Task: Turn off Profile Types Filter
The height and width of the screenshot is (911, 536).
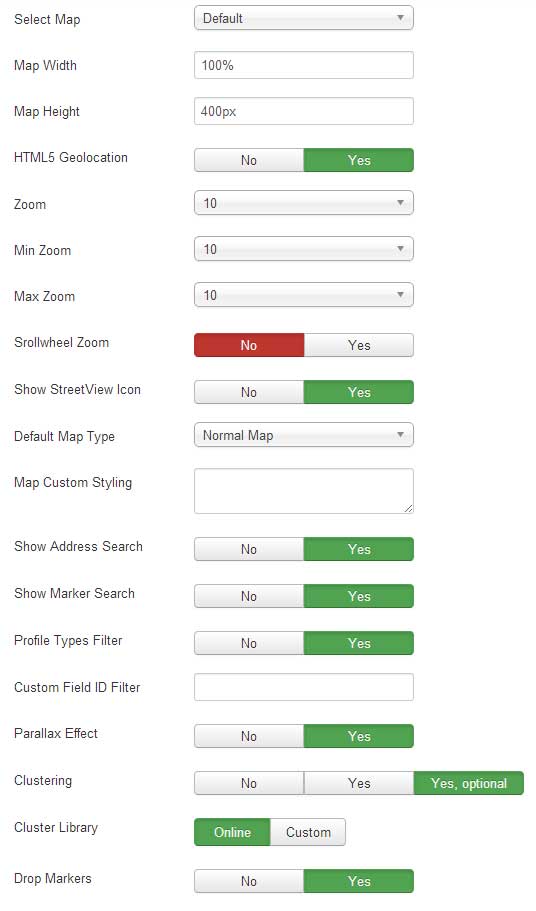Action: point(249,643)
